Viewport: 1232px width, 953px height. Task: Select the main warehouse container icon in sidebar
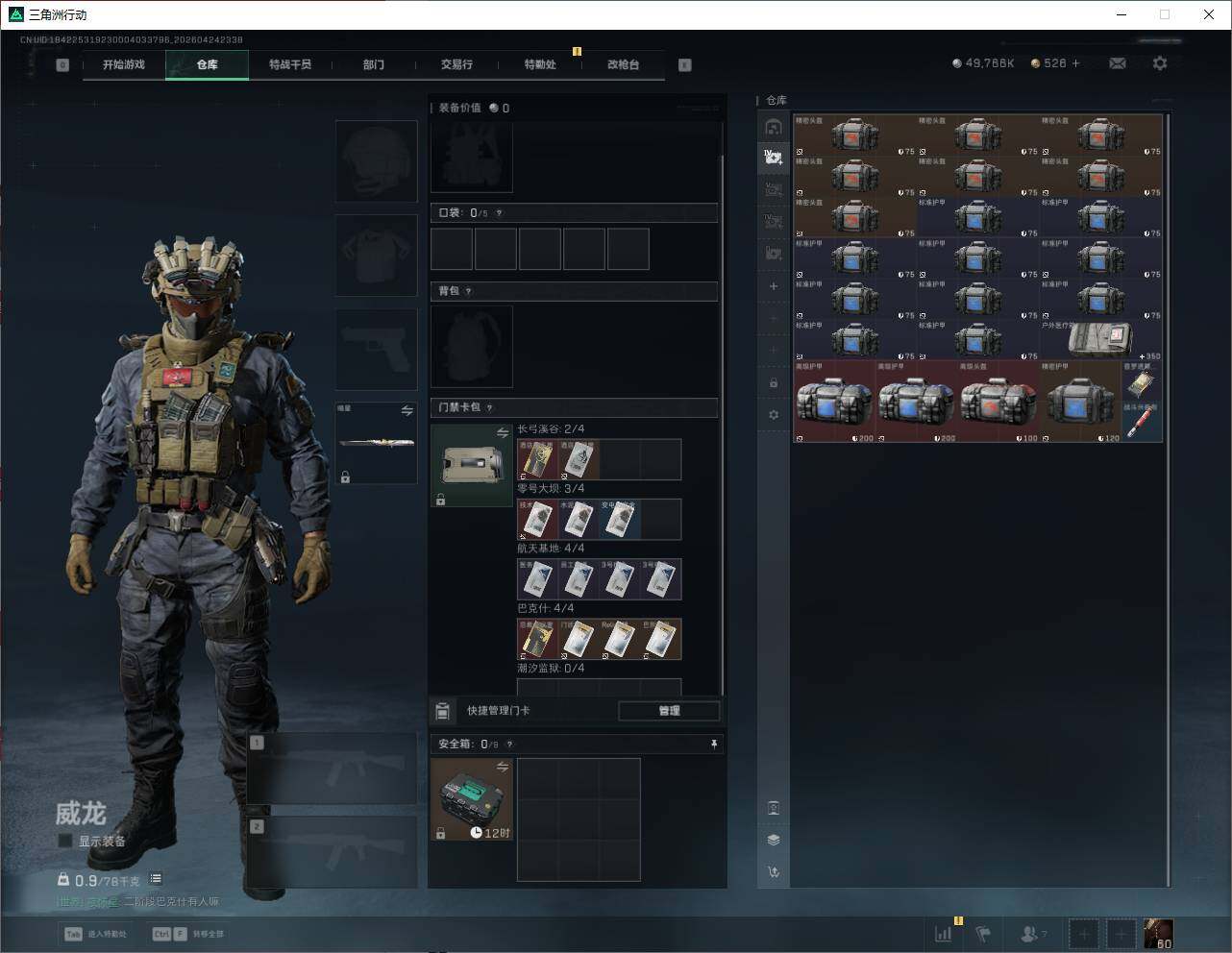[774, 127]
